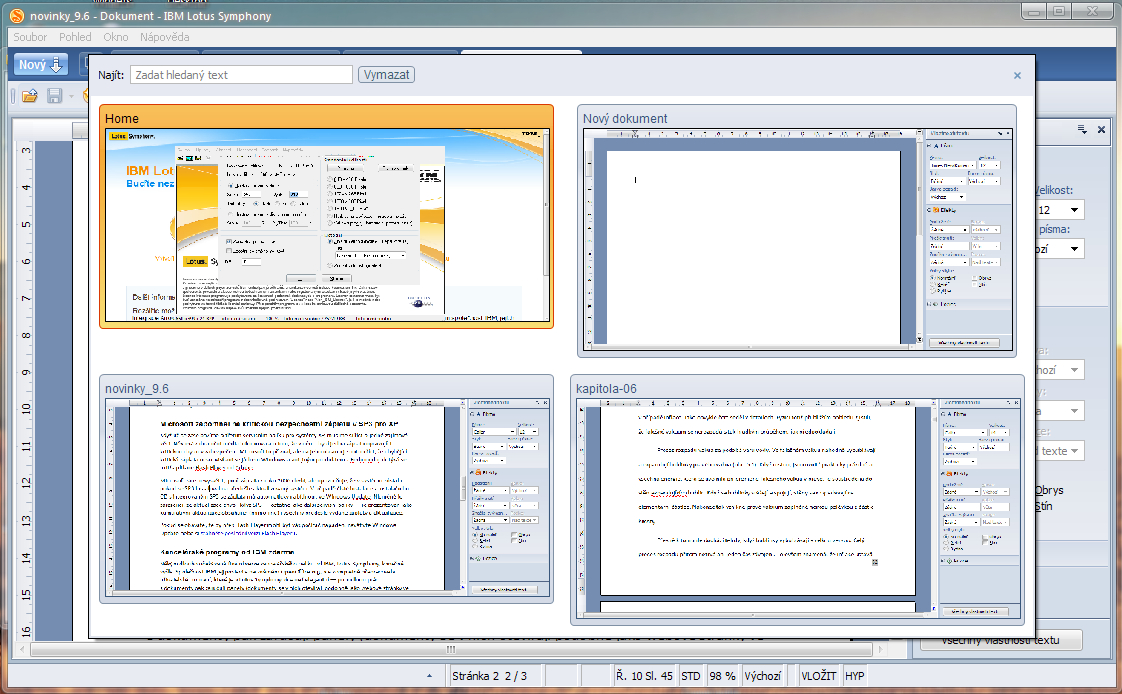Open the sidebar panel options menu icon

1082,129
